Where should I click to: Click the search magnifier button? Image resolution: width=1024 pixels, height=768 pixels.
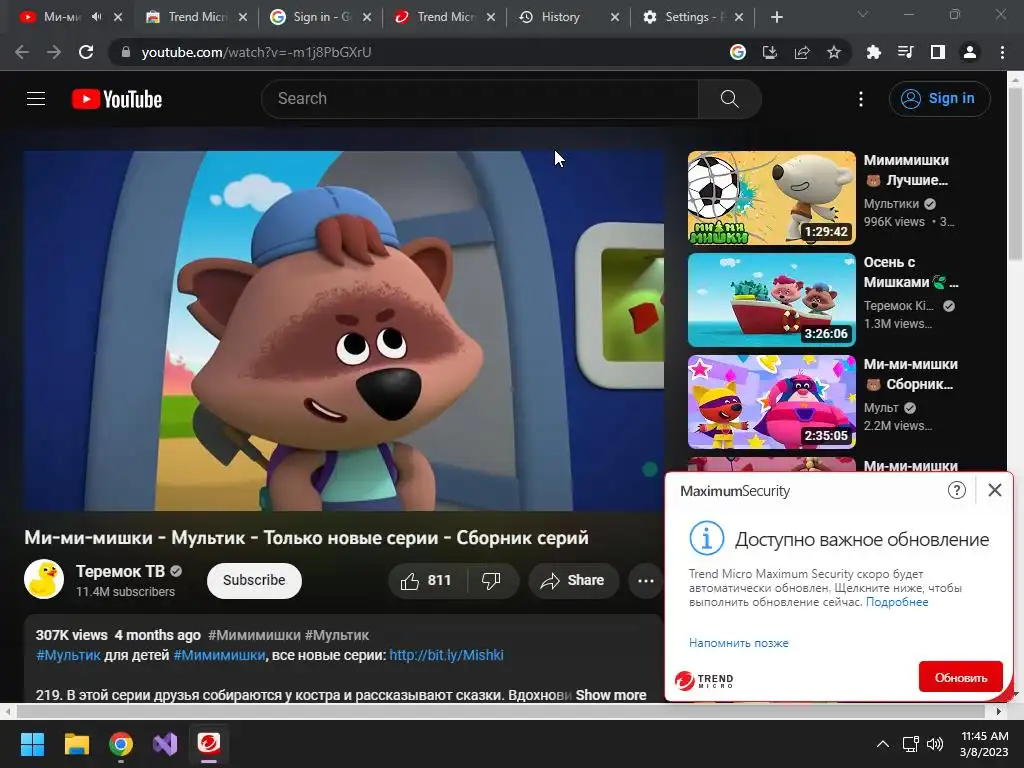(x=729, y=99)
